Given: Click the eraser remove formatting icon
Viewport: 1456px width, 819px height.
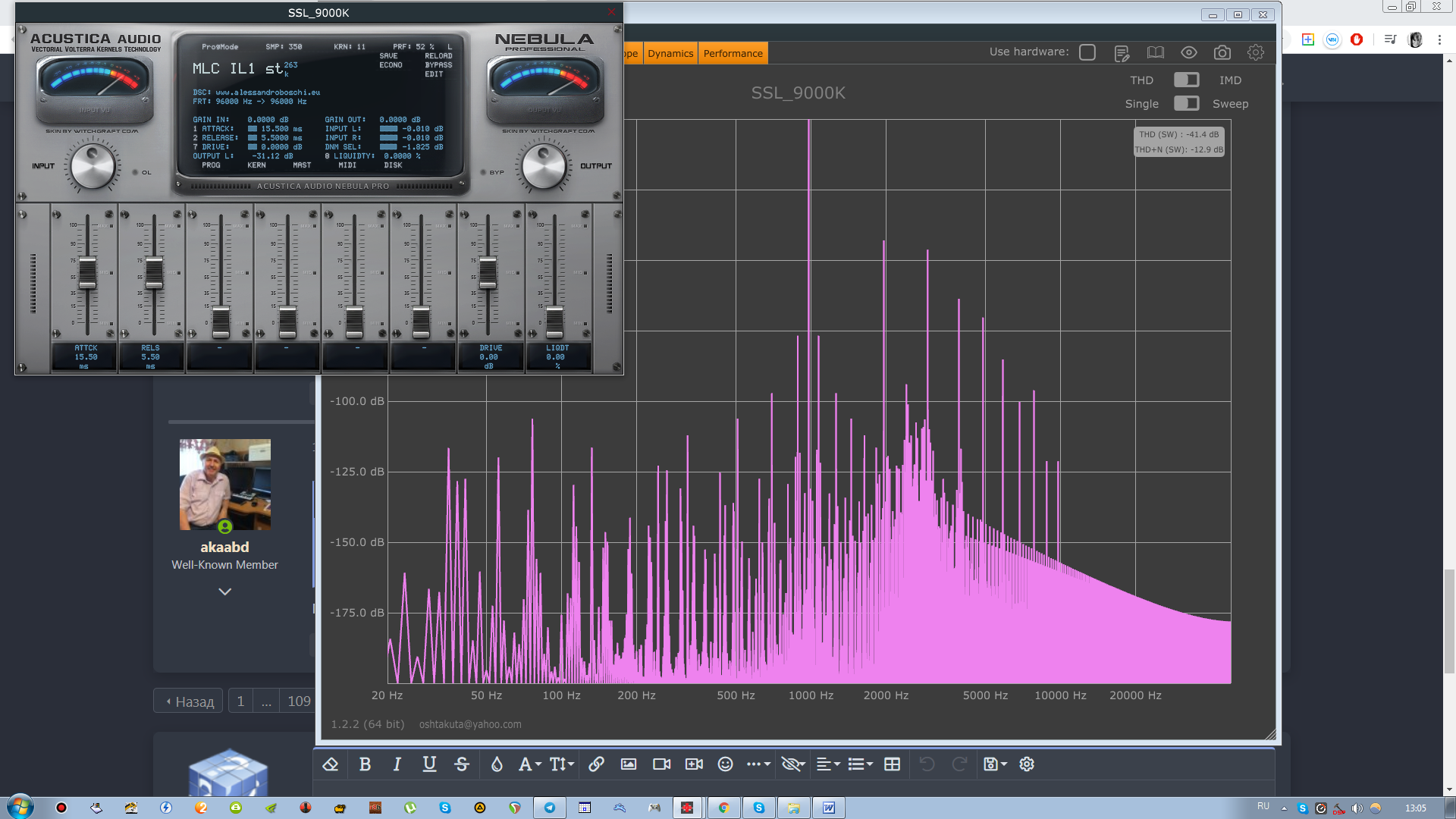Looking at the screenshot, I should (330, 764).
